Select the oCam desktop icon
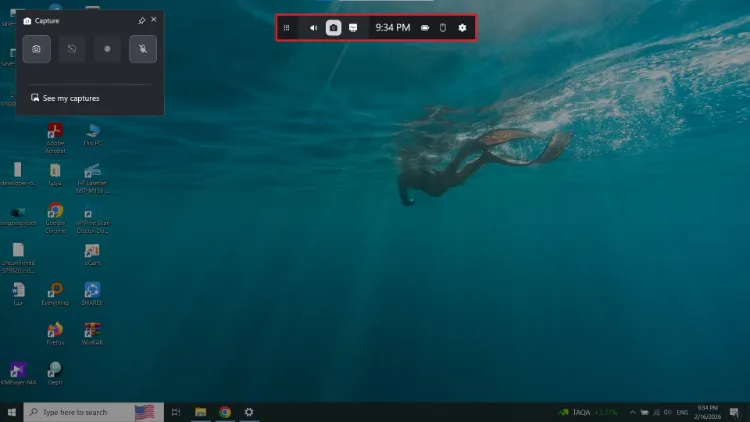The height and width of the screenshot is (422, 750). pyautogui.click(x=92, y=255)
